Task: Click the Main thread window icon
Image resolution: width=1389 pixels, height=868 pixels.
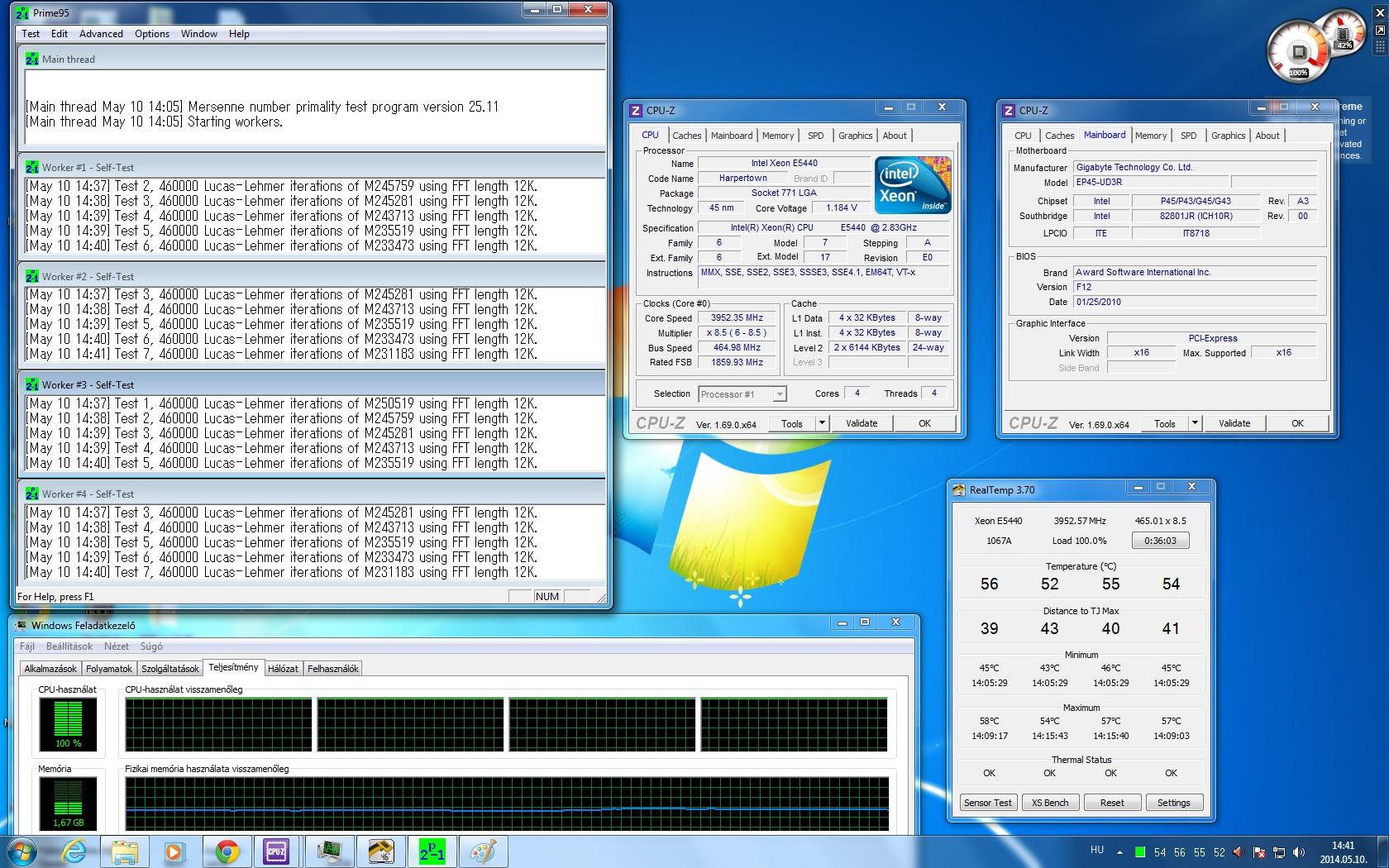Action: coord(32,59)
